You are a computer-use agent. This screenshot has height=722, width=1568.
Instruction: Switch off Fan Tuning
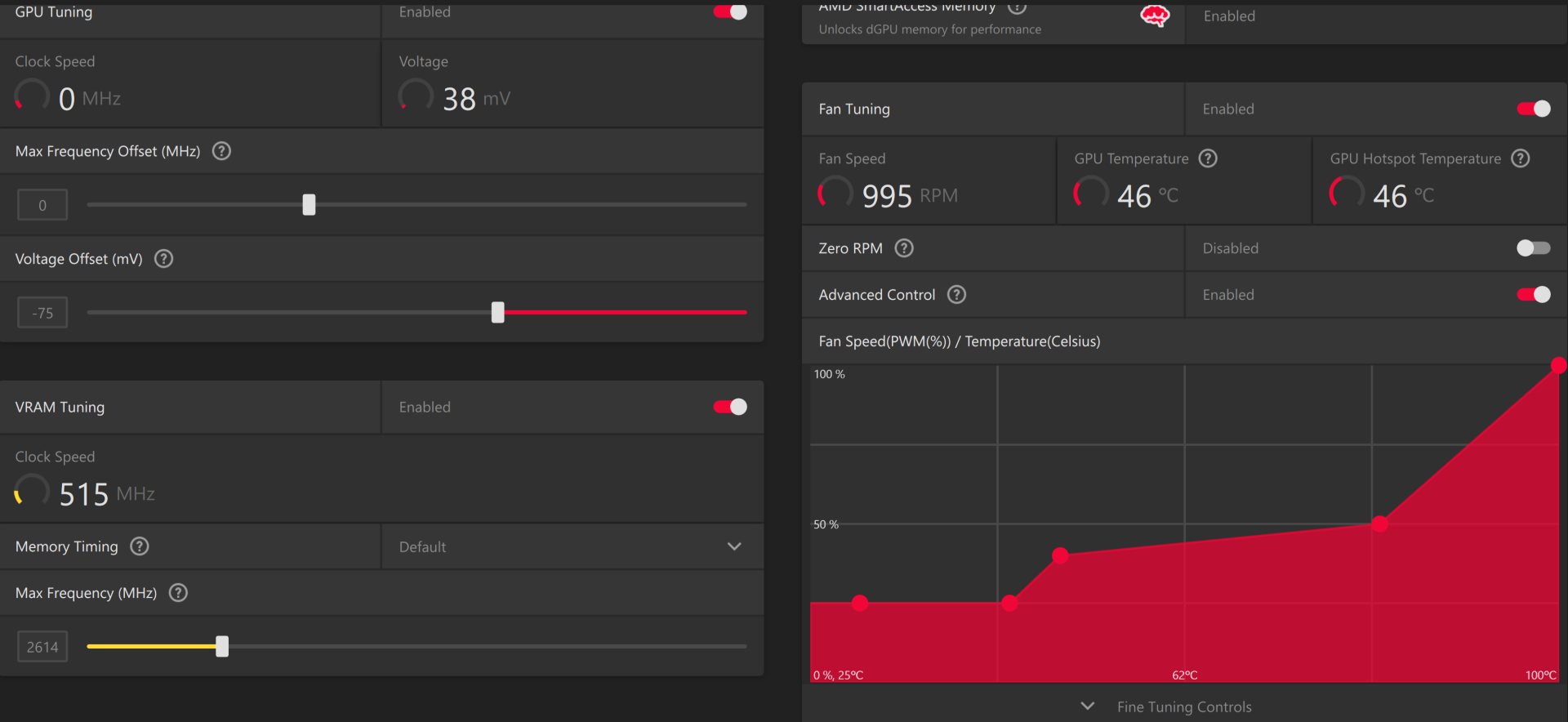[1533, 109]
